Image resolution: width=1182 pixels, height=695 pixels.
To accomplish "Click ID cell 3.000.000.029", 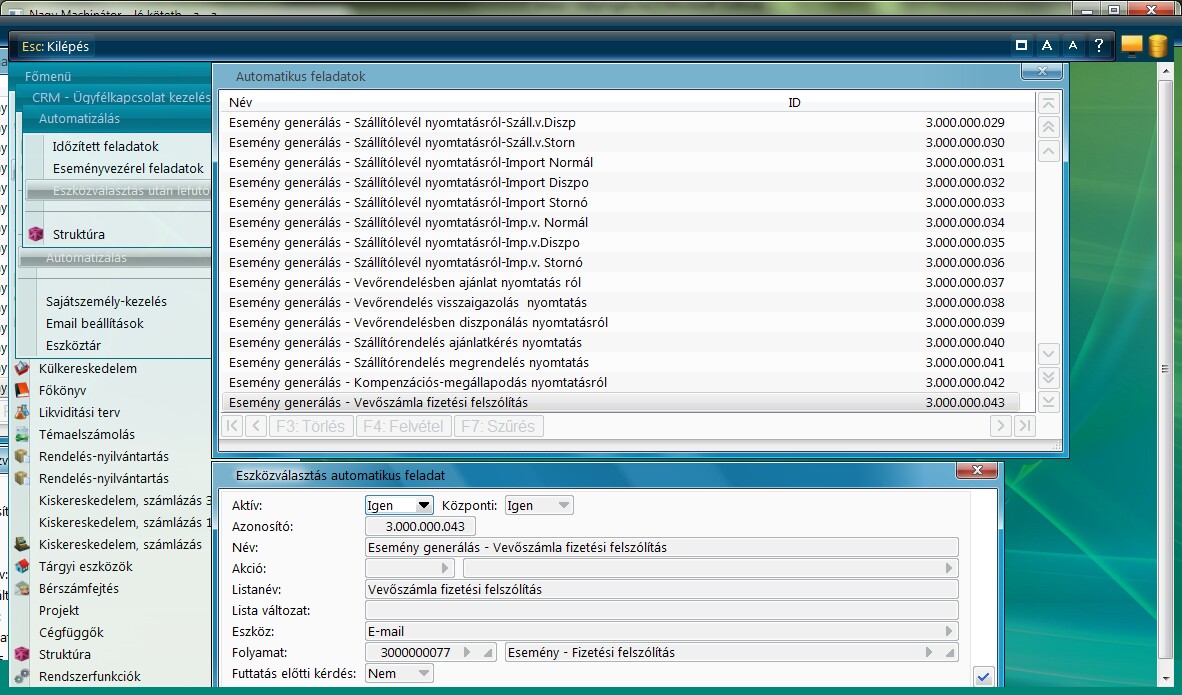I will 965,122.
